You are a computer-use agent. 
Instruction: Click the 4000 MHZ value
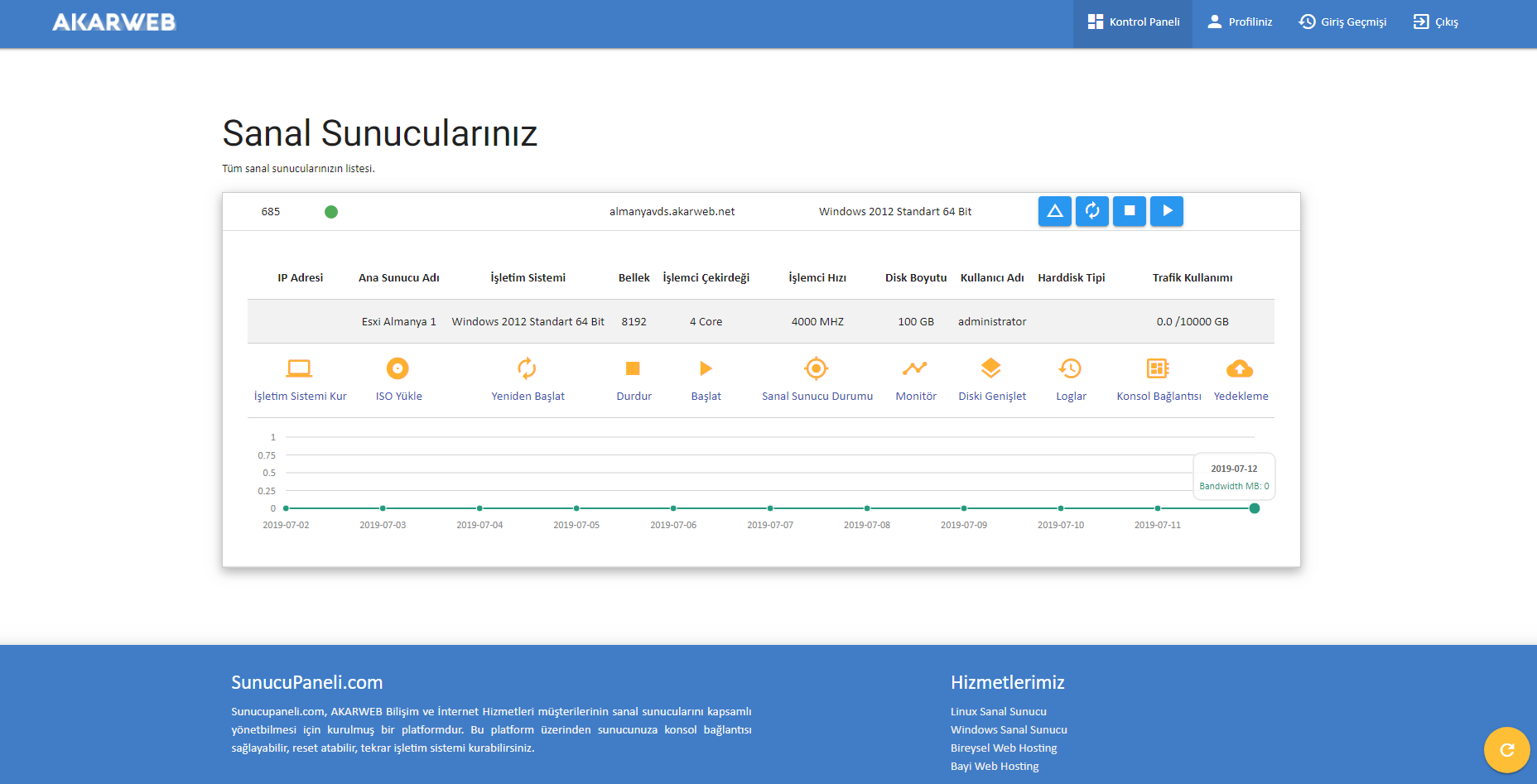(x=817, y=322)
